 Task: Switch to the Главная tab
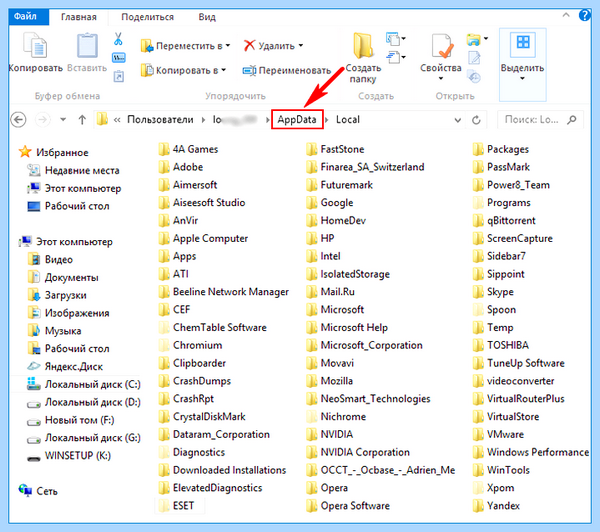[x=79, y=17]
